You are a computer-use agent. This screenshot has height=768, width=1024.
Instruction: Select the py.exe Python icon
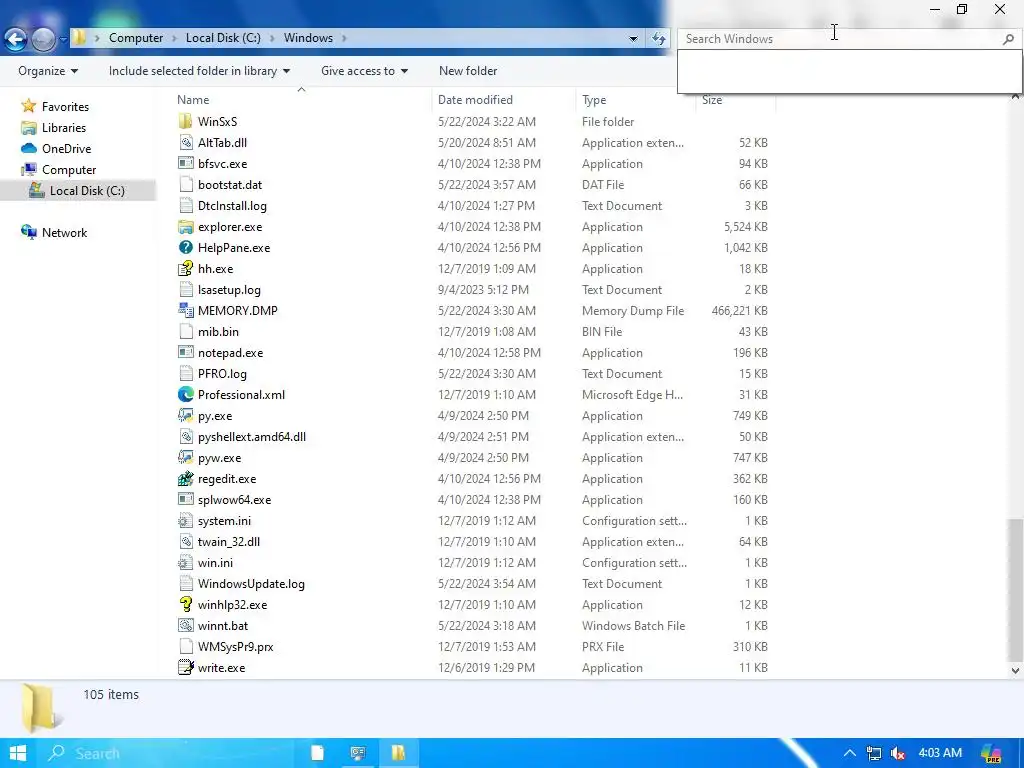pos(185,415)
